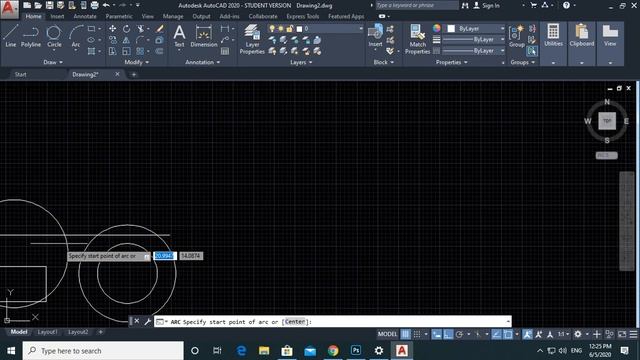This screenshot has height=360, width=640.
Task: Add a new drawing tab with plus
Action: (x=133, y=74)
